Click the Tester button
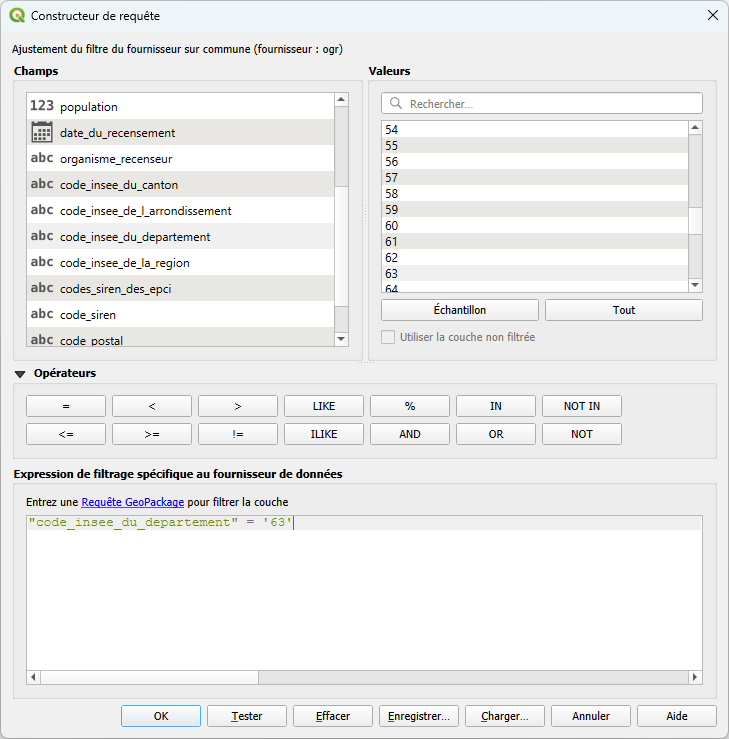729x739 pixels. (x=247, y=716)
